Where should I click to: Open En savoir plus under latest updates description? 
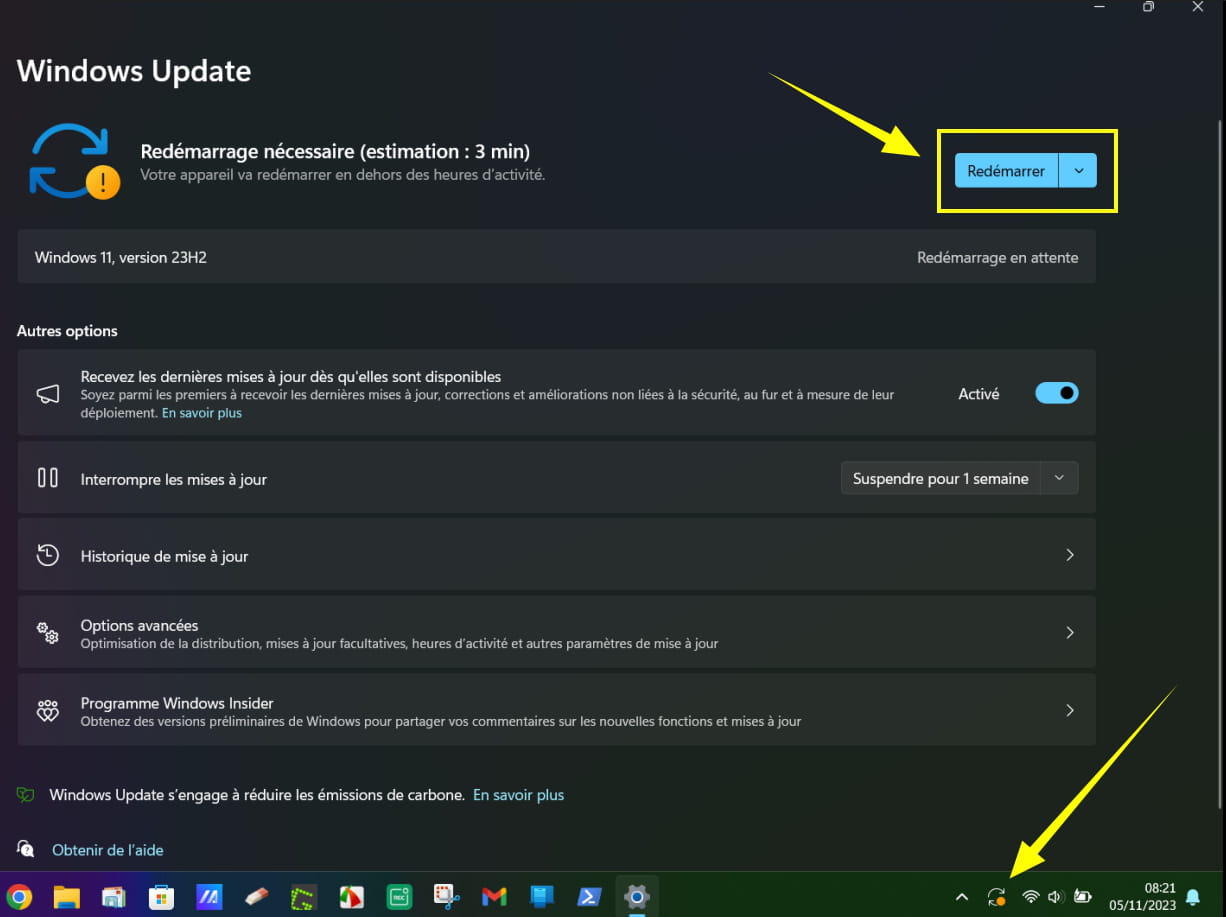[x=202, y=413]
